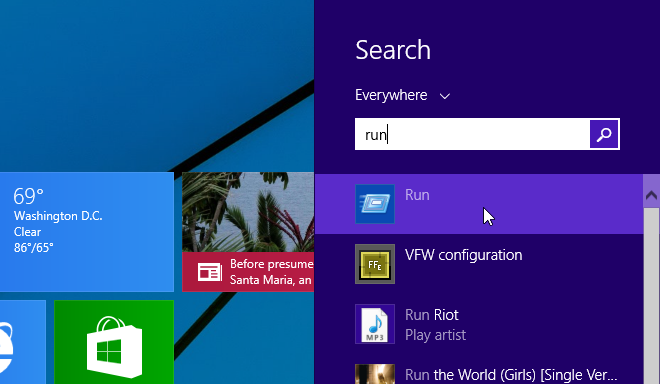Click the scrollbar up arrow
Screen dimensions: 660x384
[651, 195]
